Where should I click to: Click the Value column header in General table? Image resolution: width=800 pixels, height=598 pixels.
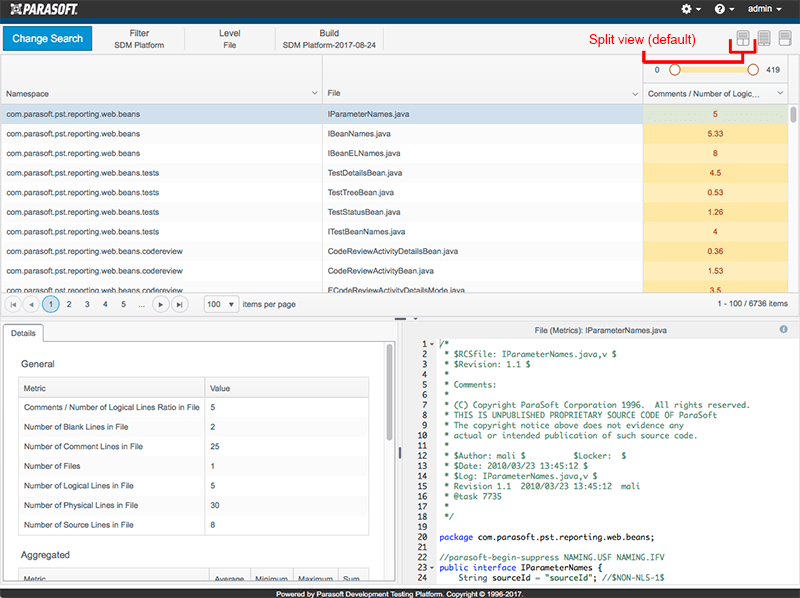pos(287,388)
